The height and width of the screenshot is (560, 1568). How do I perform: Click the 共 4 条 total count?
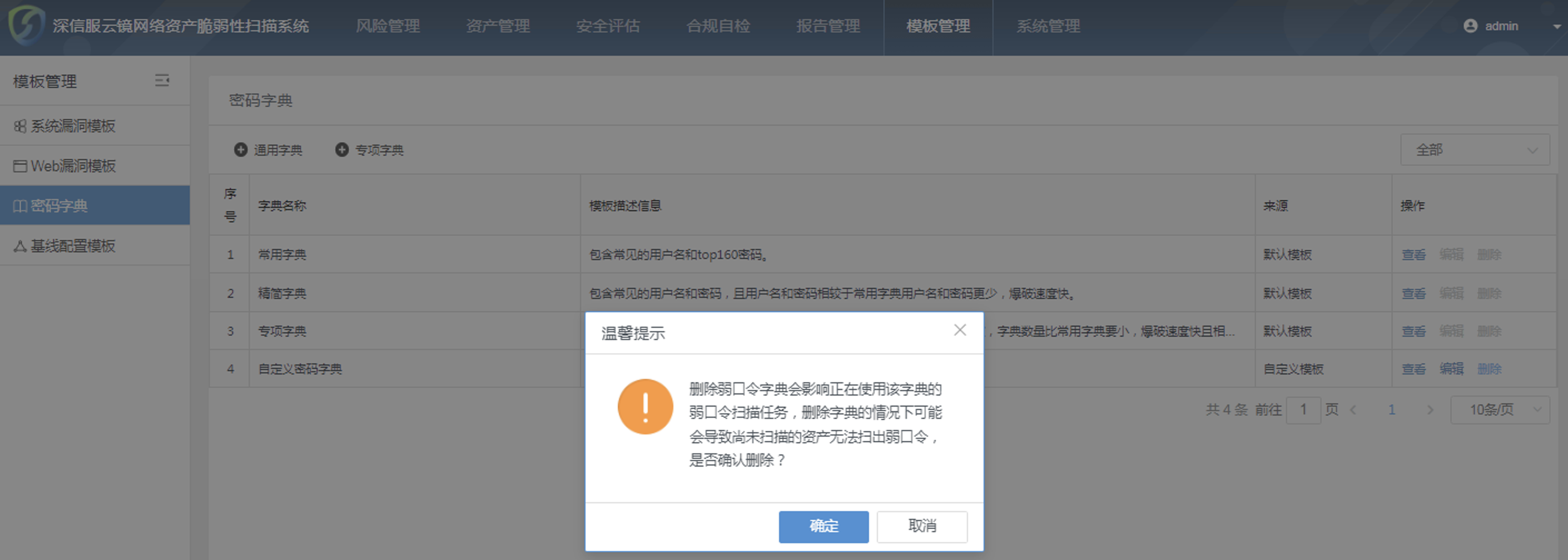1227,410
